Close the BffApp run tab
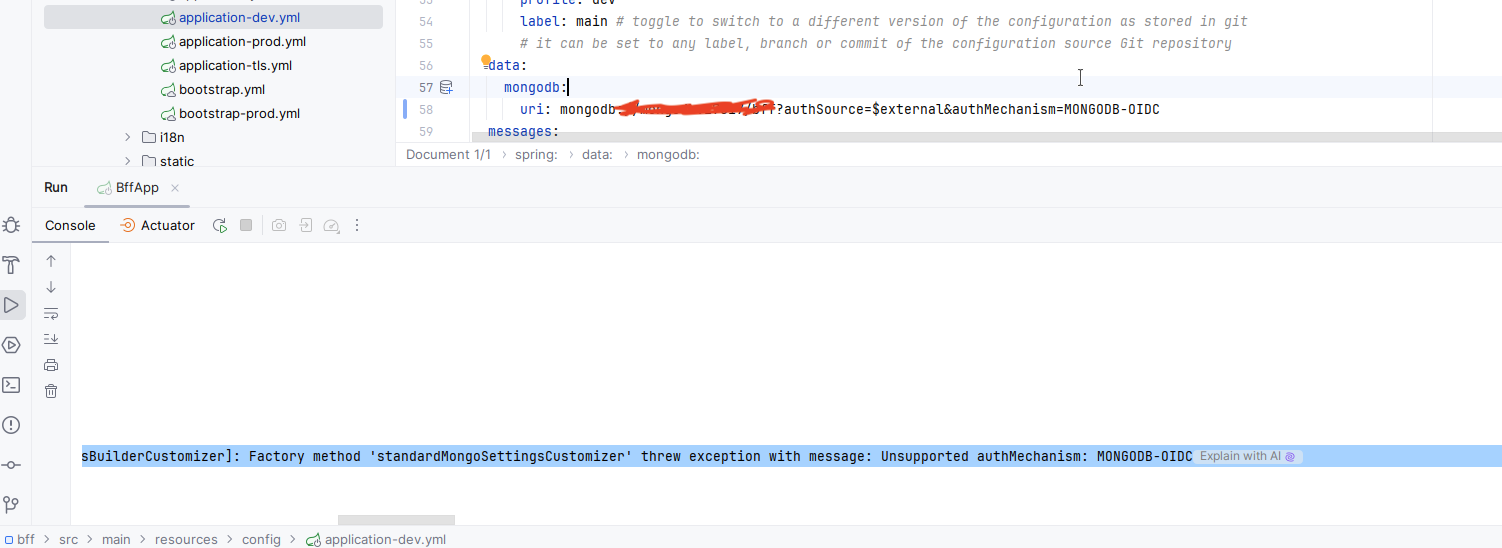Image resolution: width=1502 pixels, height=548 pixels. pos(175,188)
